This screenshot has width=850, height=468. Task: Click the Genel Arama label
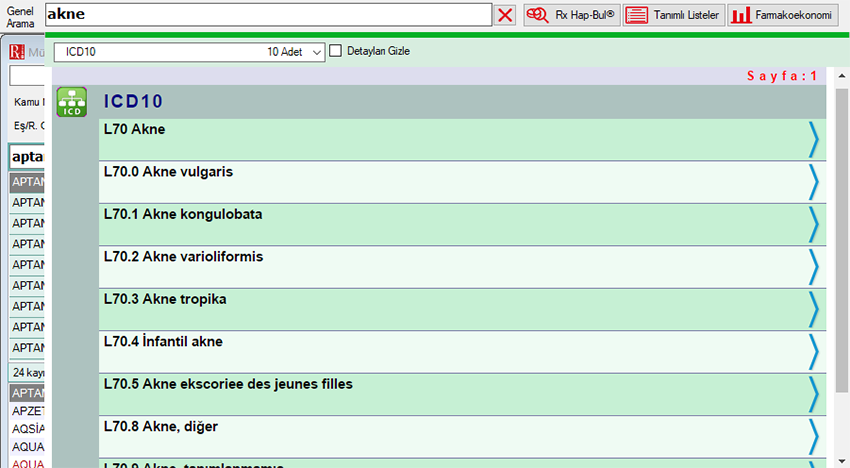20,15
